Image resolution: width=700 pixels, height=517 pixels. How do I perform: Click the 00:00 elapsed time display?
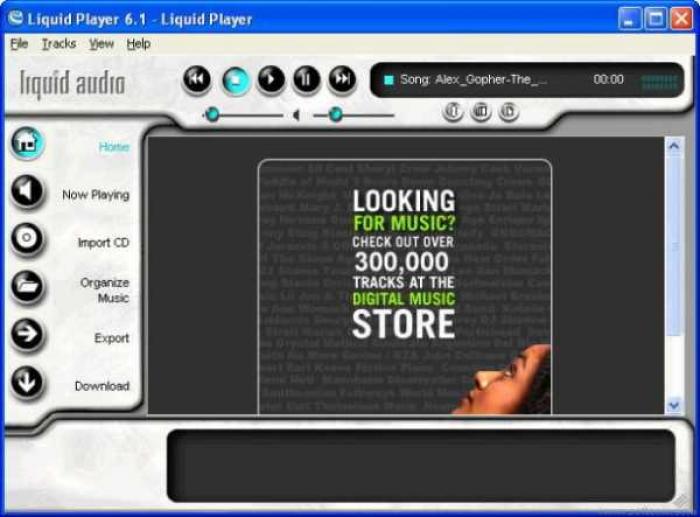(x=608, y=80)
